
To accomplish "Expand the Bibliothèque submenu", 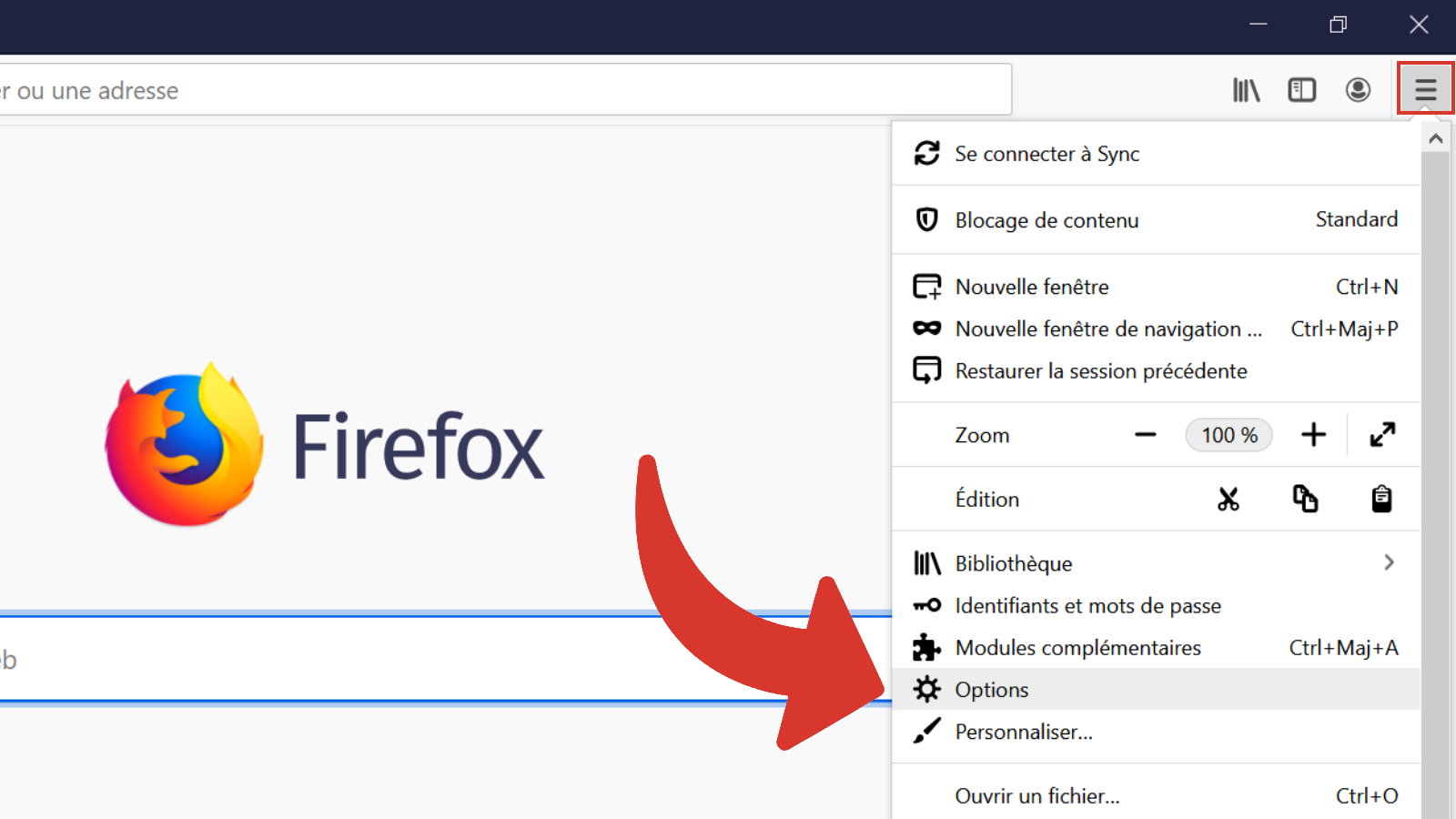I will (x=1389, y=562).
